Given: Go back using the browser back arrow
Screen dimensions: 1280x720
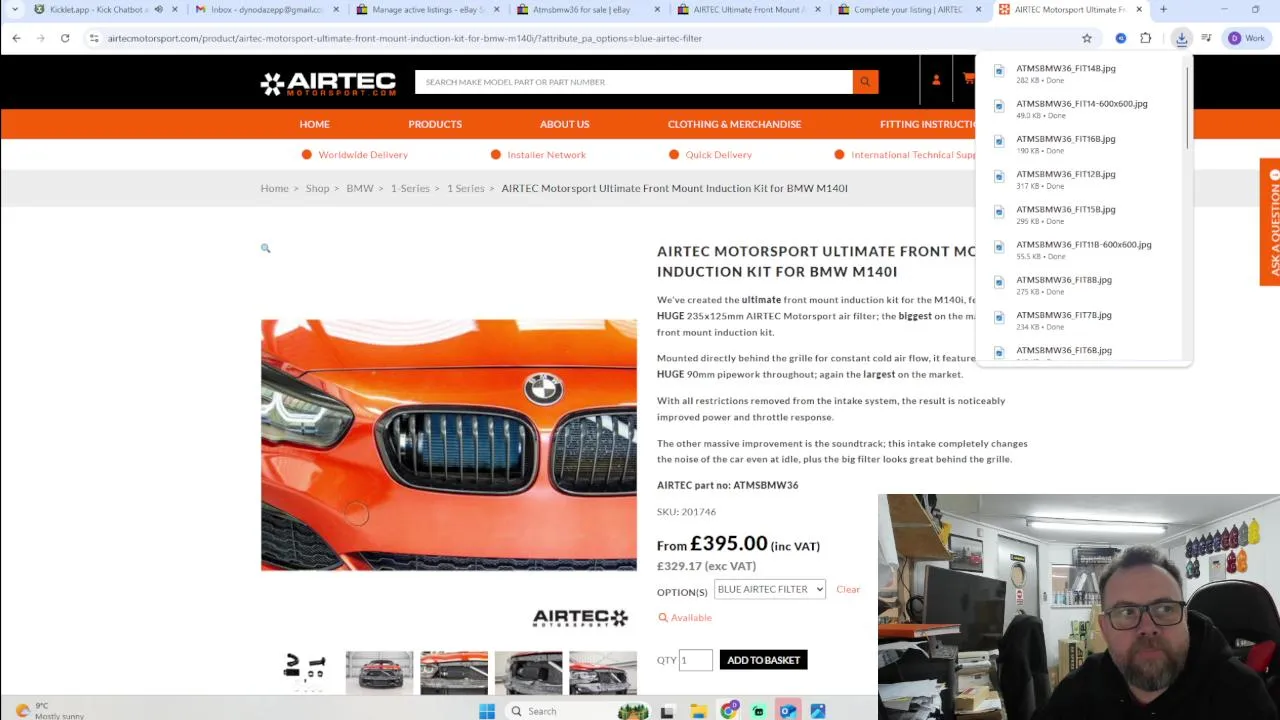Looking at the screenshot, I should tap(16, 38).
